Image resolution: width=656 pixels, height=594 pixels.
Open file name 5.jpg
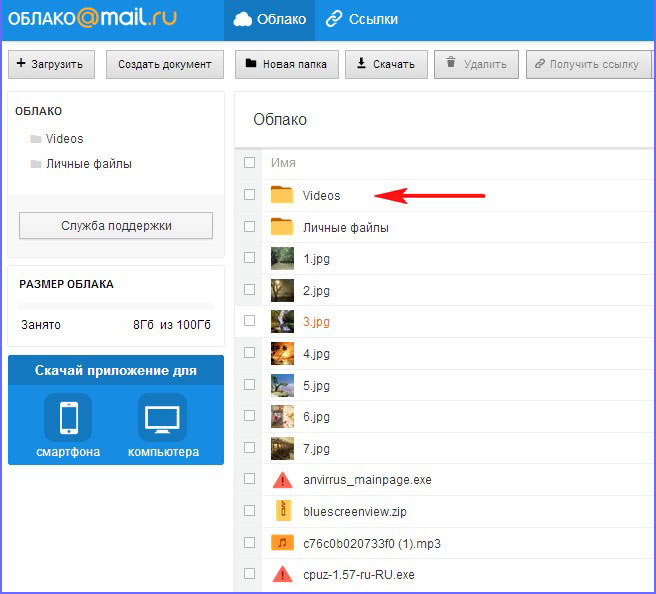[316, 386]
